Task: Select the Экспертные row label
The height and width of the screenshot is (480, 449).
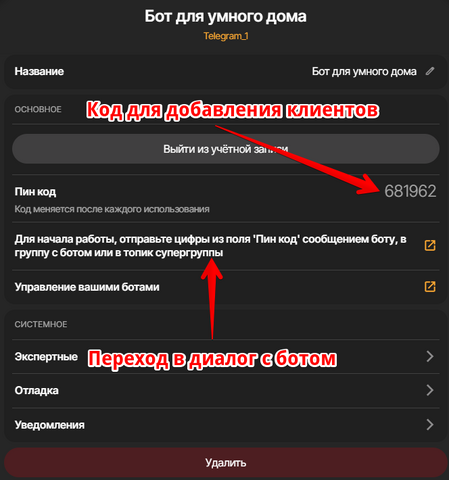Action: (46, 357)
